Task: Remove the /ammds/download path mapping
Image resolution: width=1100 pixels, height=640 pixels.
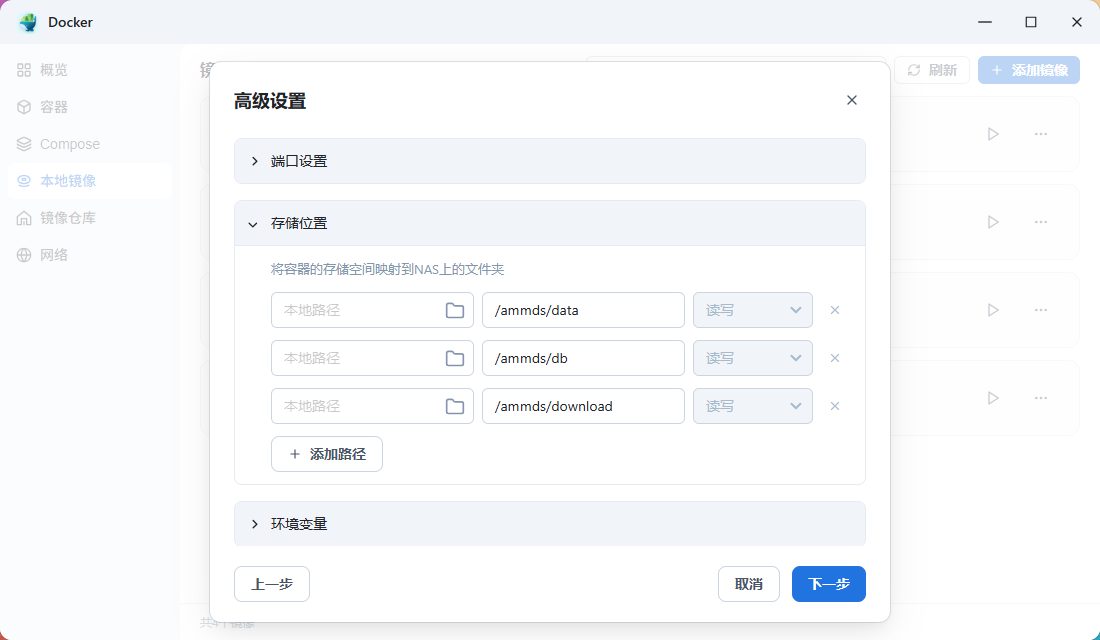Action: 835,406
